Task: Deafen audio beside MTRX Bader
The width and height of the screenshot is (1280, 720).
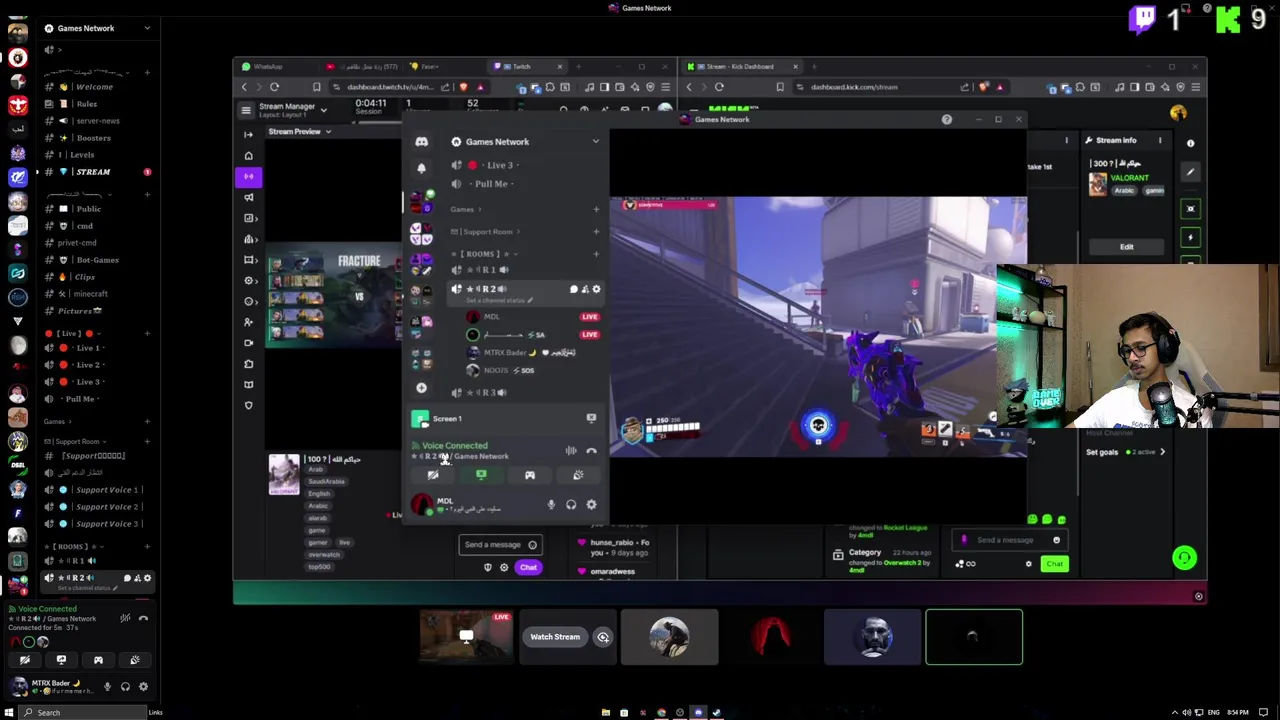Action: pyautogui.click(x=125, y=687)
